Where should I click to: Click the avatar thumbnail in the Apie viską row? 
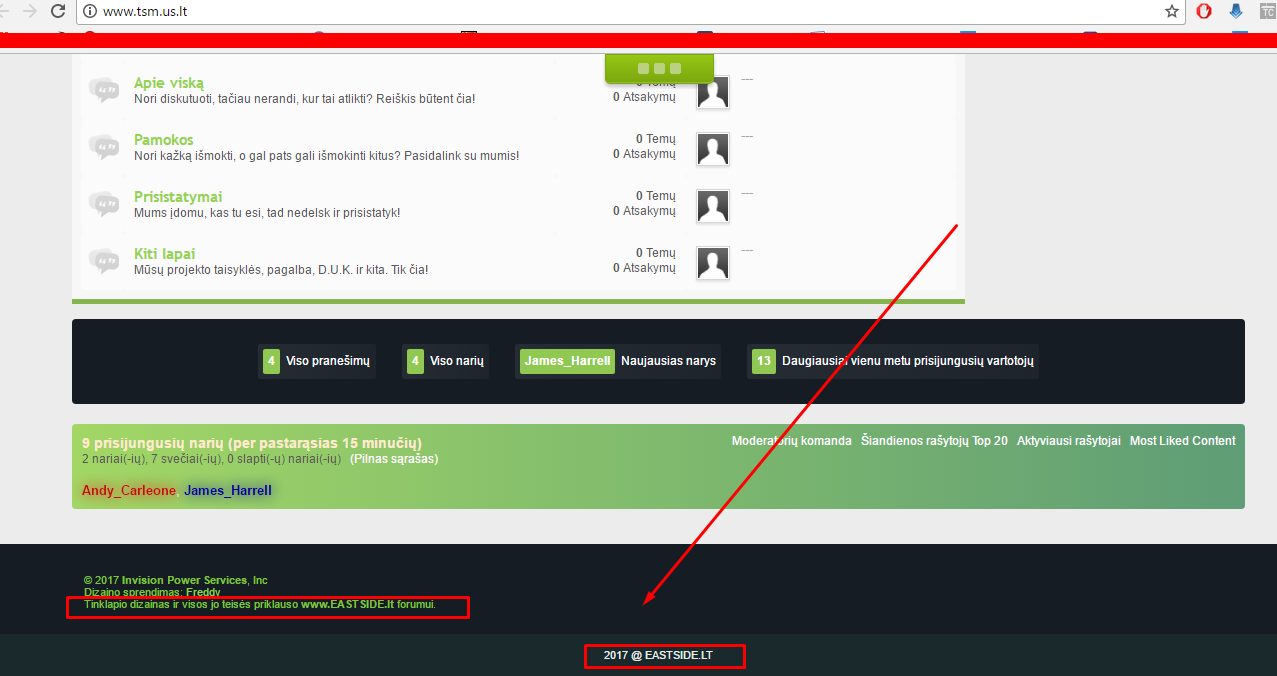pyautogui.click(x=712, y=93)
